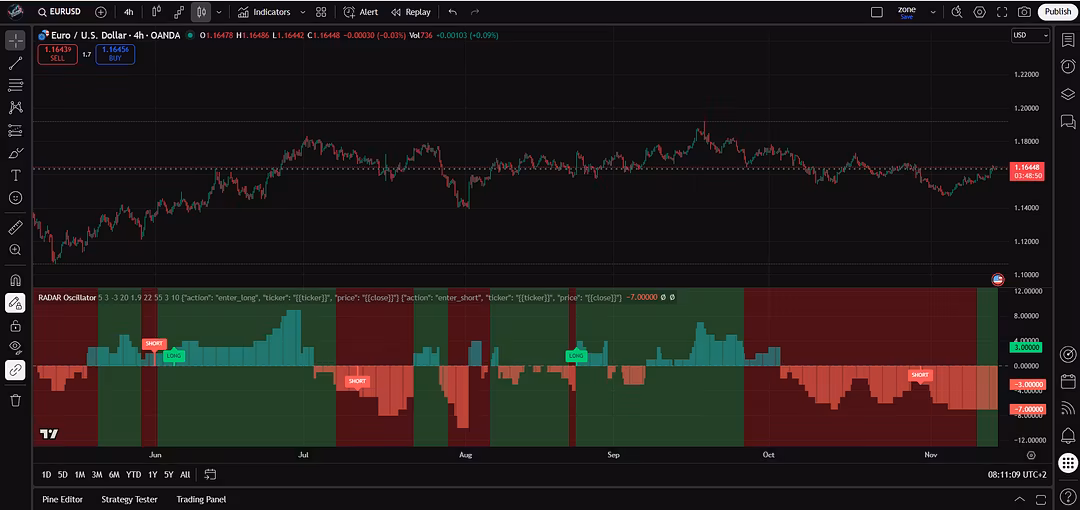The height and width of the screenshot is (510, 1080).
Task: Take a chart snapshot with camera icon
Action: tap(1024, 12)
